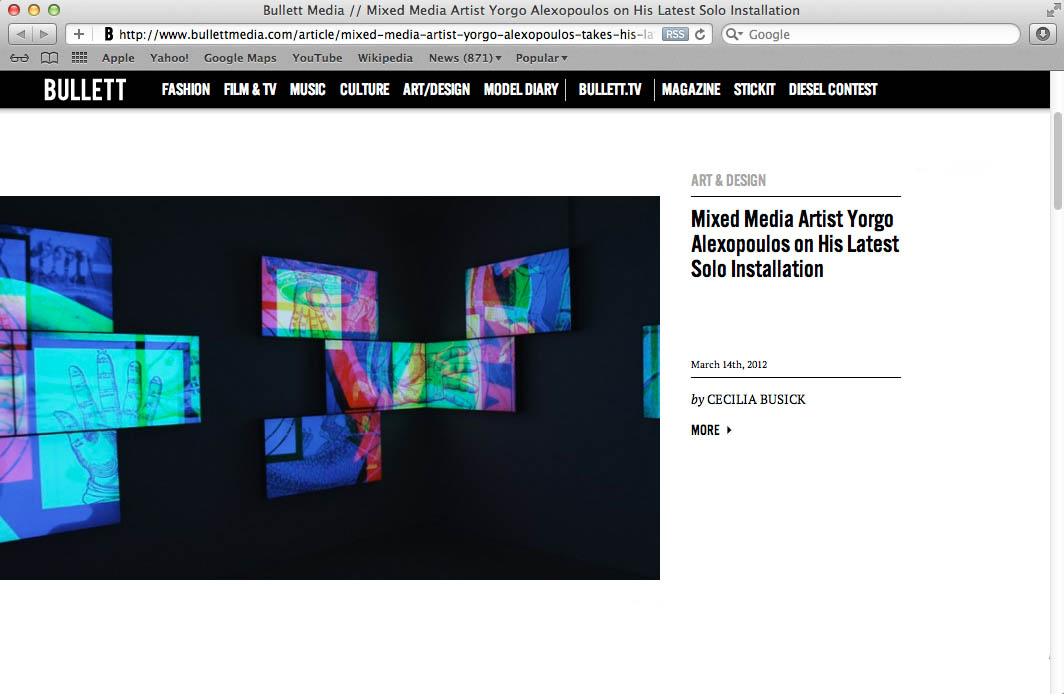Open the FILM & TV section
This screenshot has width=1064, height=694.
(250, 90)
